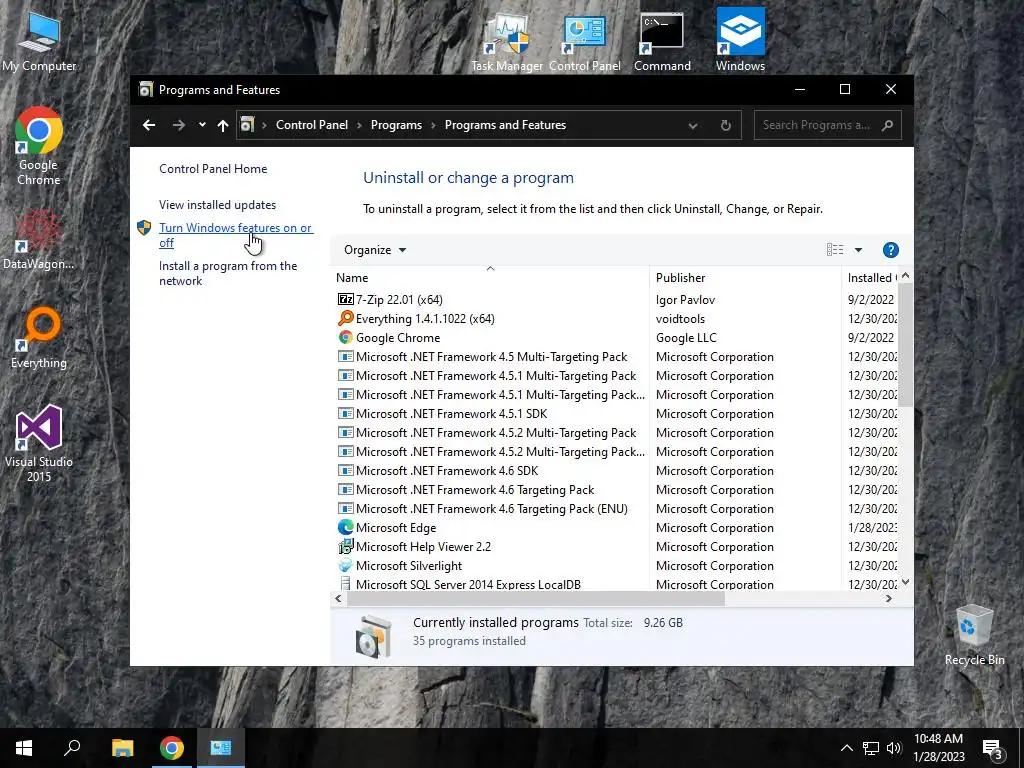
Task: Open DataWagon desktop shortcut
Action: point(39,239)
